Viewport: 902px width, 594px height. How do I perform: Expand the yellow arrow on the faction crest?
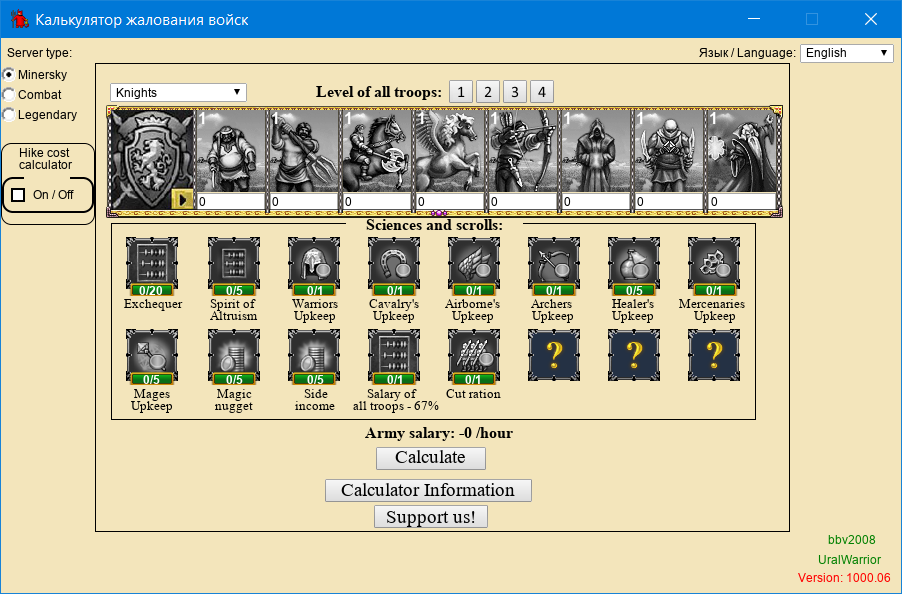click(182, 199)
